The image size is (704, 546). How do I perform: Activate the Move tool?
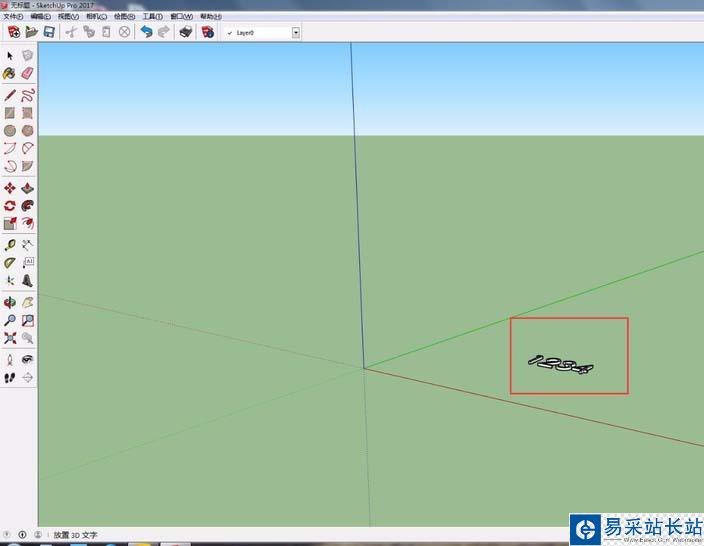coord(10,188)
